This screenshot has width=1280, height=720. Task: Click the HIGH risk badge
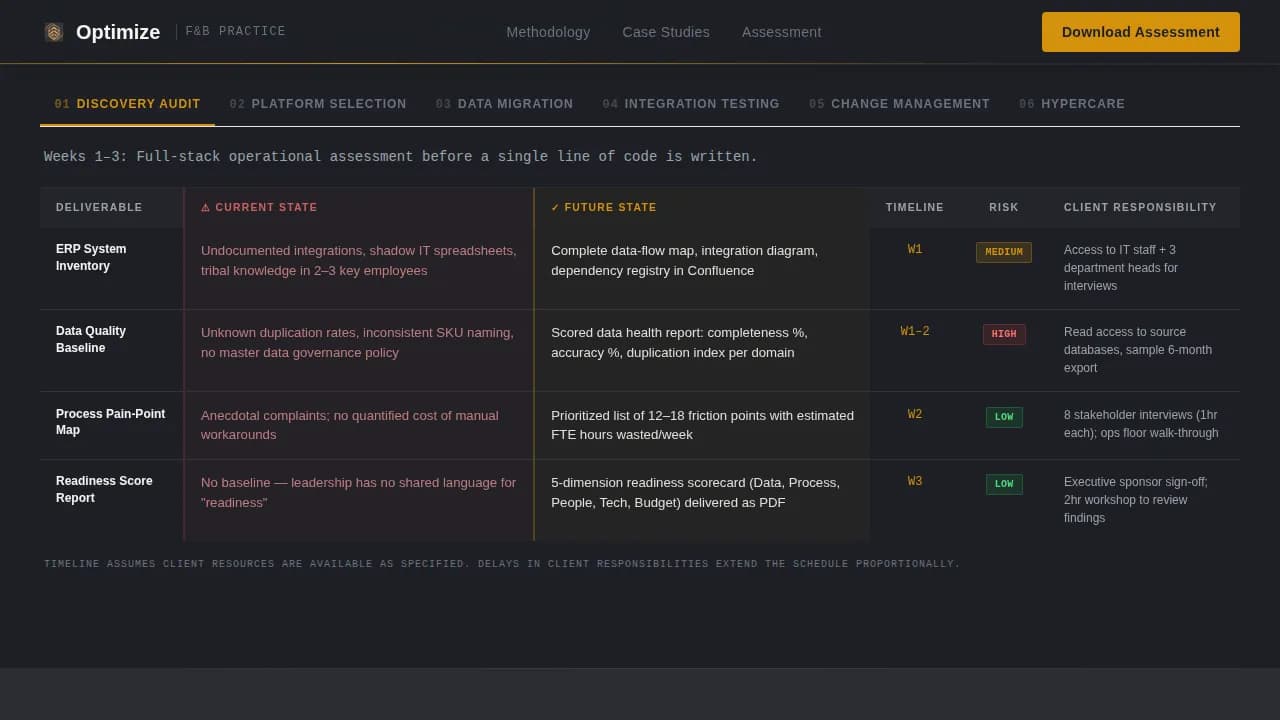pos(1004,334)
